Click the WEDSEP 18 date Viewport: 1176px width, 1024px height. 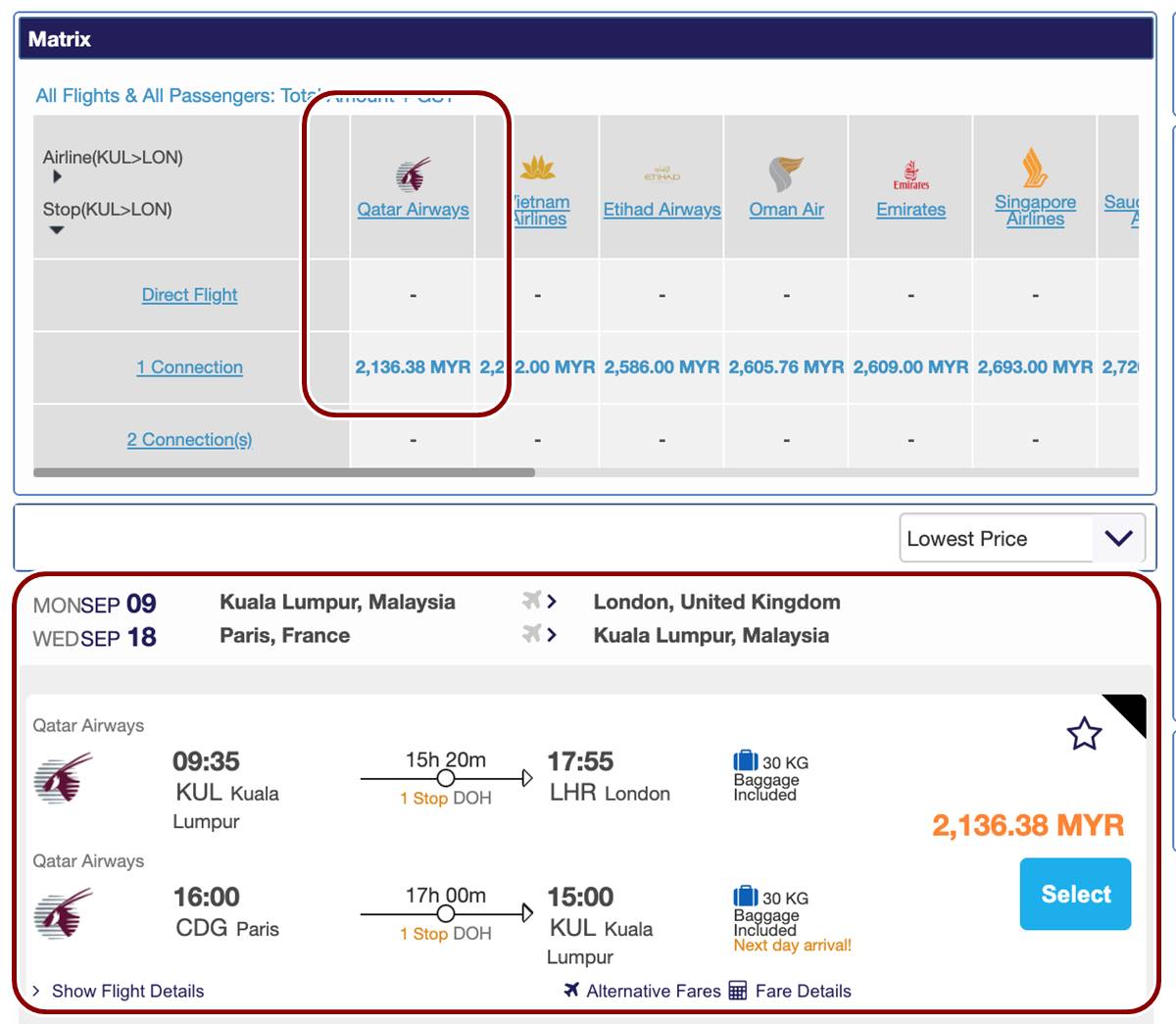tap(95, 637)
